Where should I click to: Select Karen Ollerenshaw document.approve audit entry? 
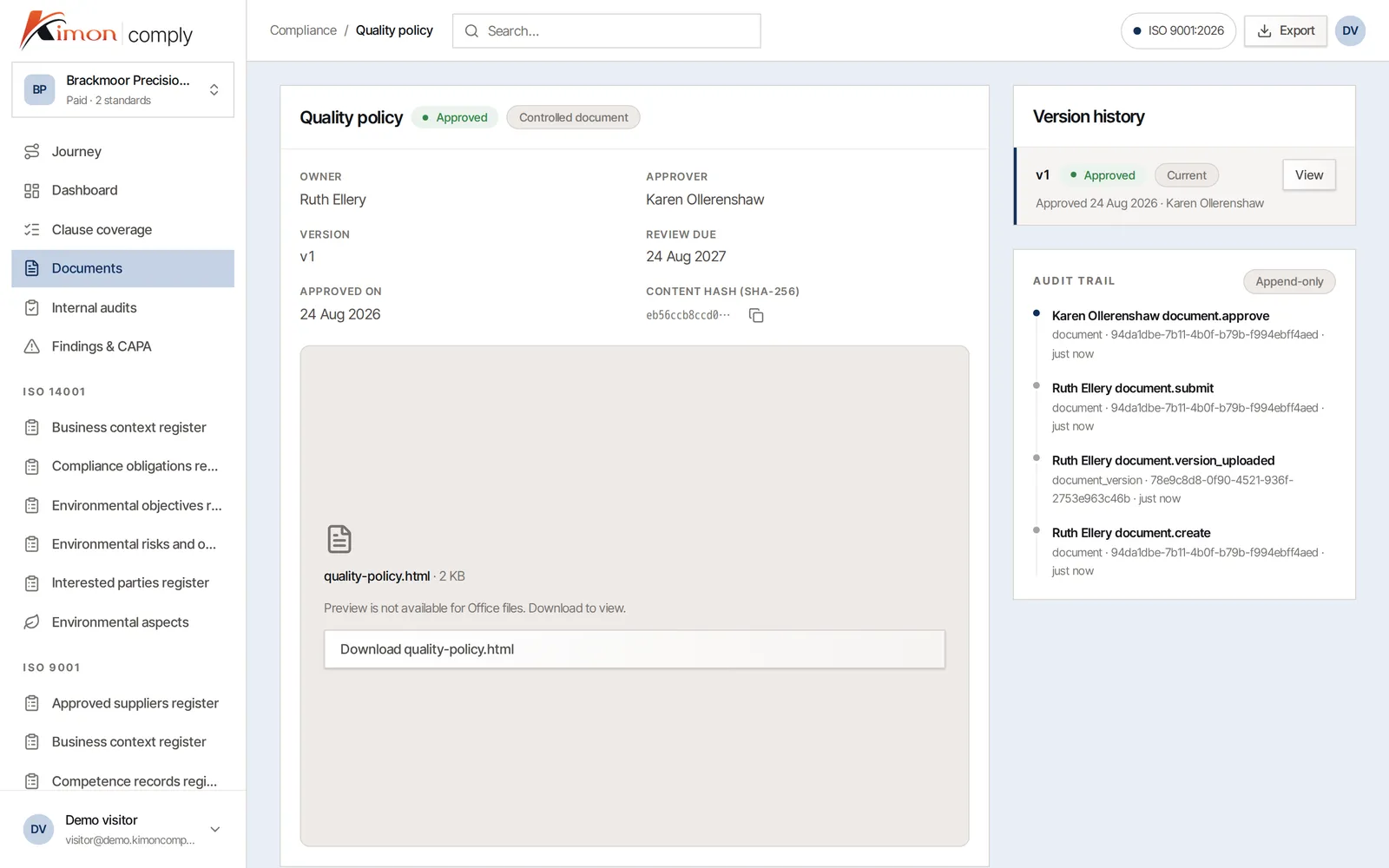pyautogui.click(x=1185, y=334)
